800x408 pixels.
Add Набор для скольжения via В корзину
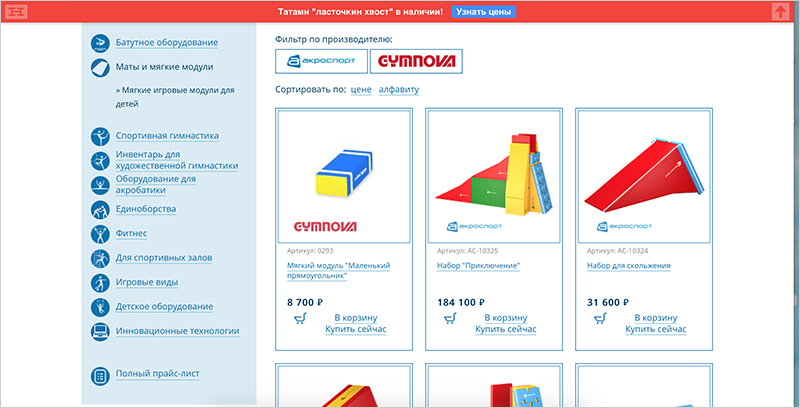[x=656, y=318]
